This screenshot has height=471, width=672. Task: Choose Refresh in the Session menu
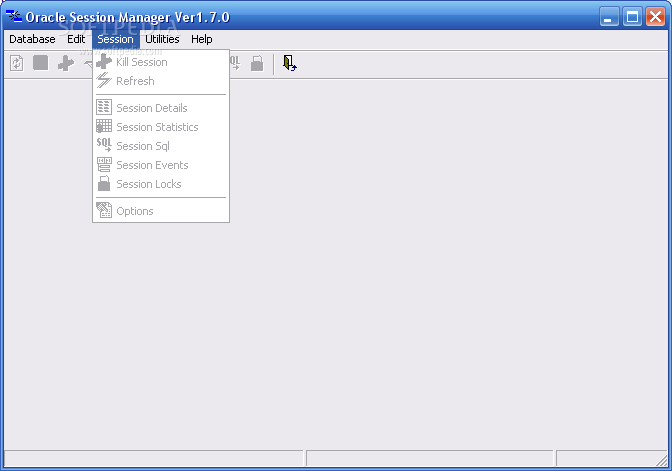pos(161,81)
